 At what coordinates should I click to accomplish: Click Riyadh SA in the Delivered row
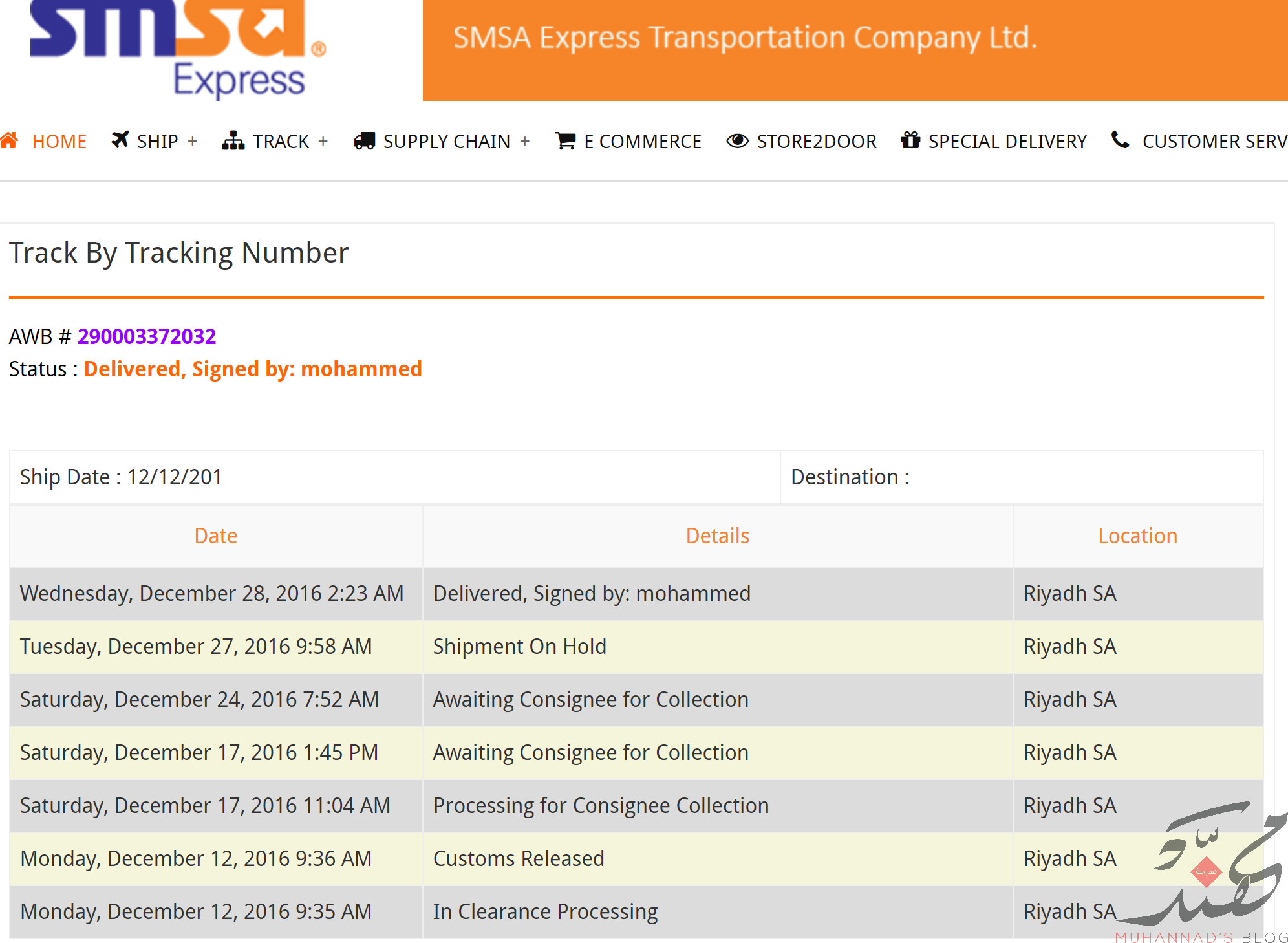point(1070,594)
